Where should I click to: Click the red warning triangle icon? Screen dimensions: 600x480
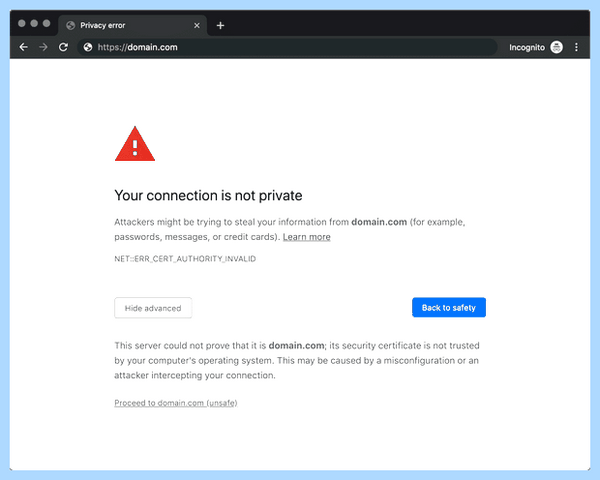coord(135,144)
